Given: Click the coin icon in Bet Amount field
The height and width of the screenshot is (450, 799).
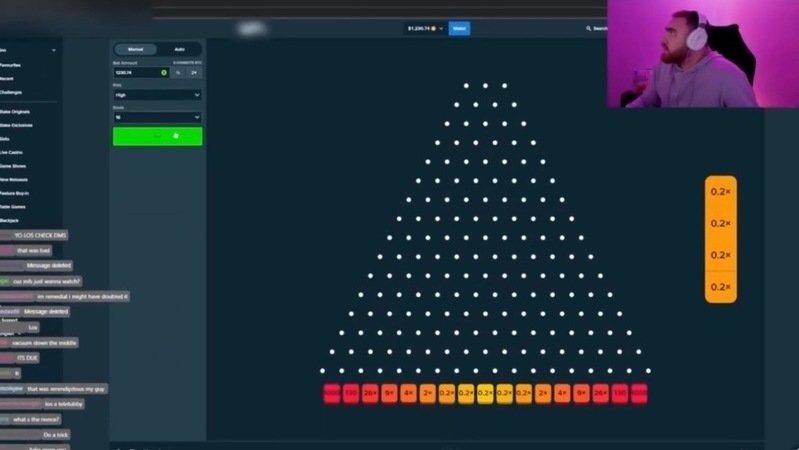Looking at the screenshot, I should click(x=164, y=72).
